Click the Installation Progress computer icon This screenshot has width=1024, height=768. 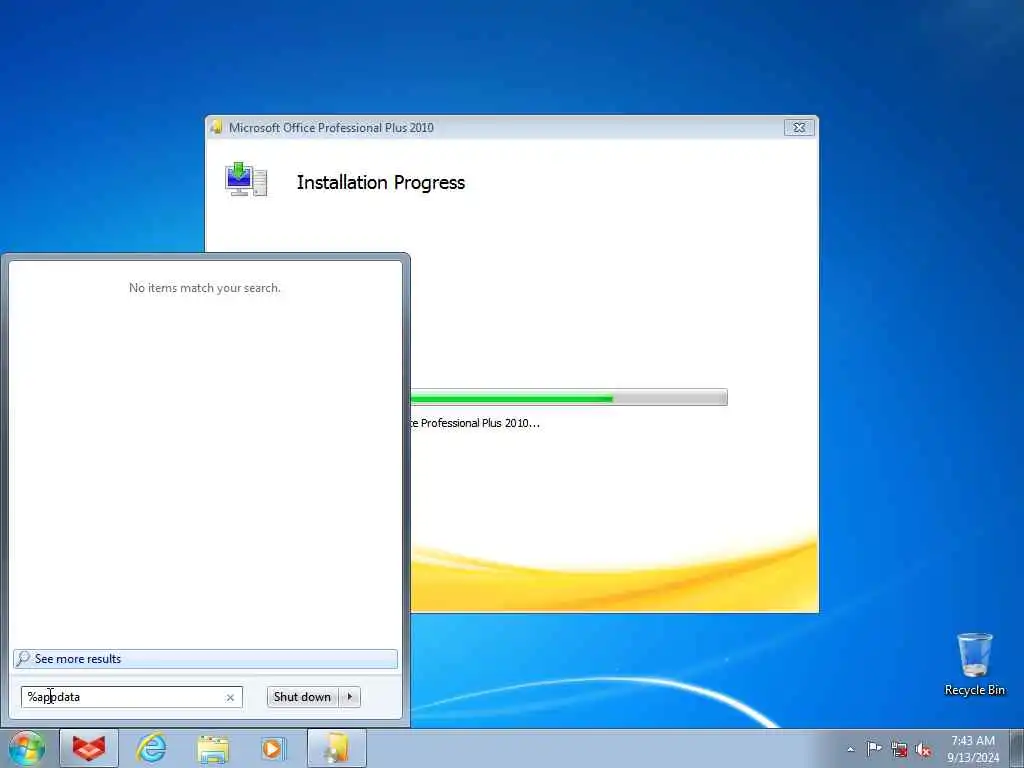coord(246,180)
